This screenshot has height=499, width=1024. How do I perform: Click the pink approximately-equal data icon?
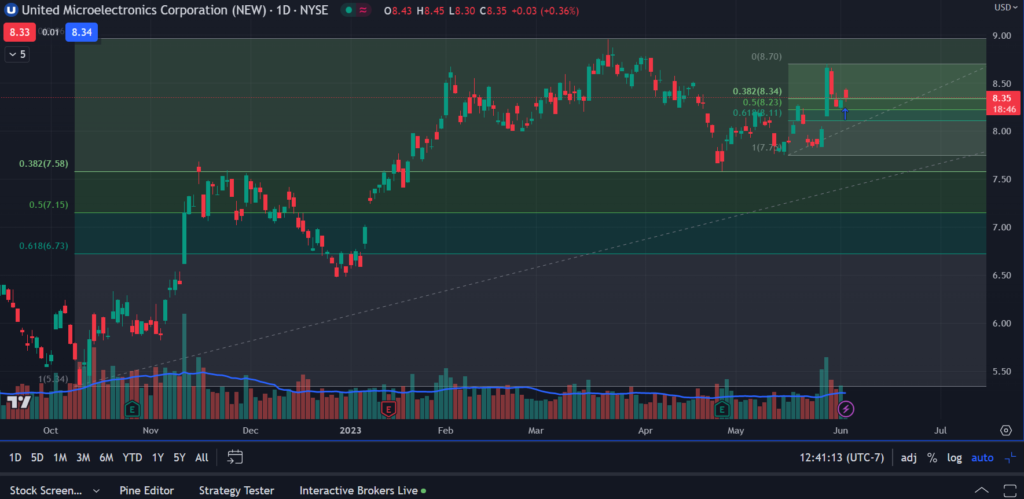(363, 10)
